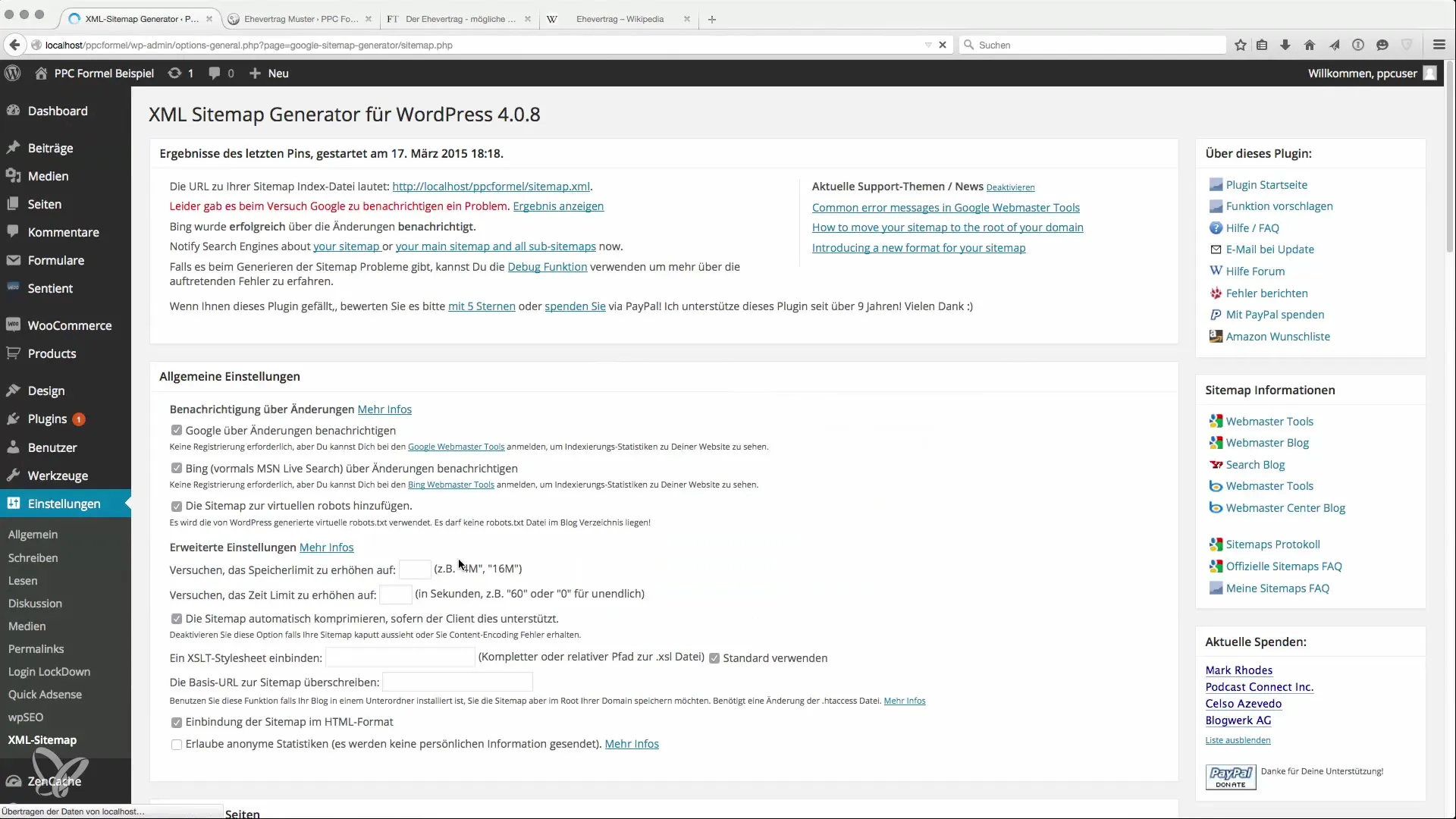
Task: Click the XSLT-Stylesheet path field
Action: [400, 657]
